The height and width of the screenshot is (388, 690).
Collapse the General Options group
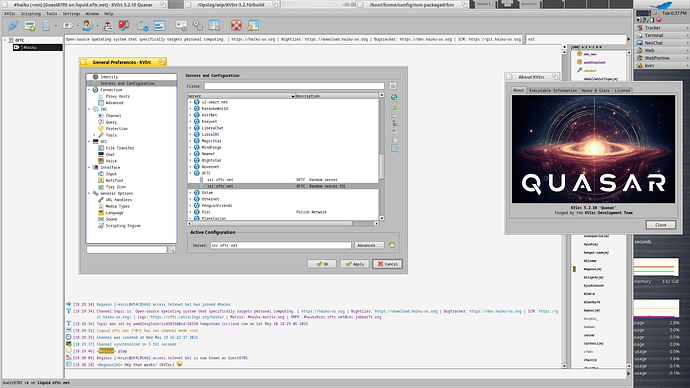89,194
